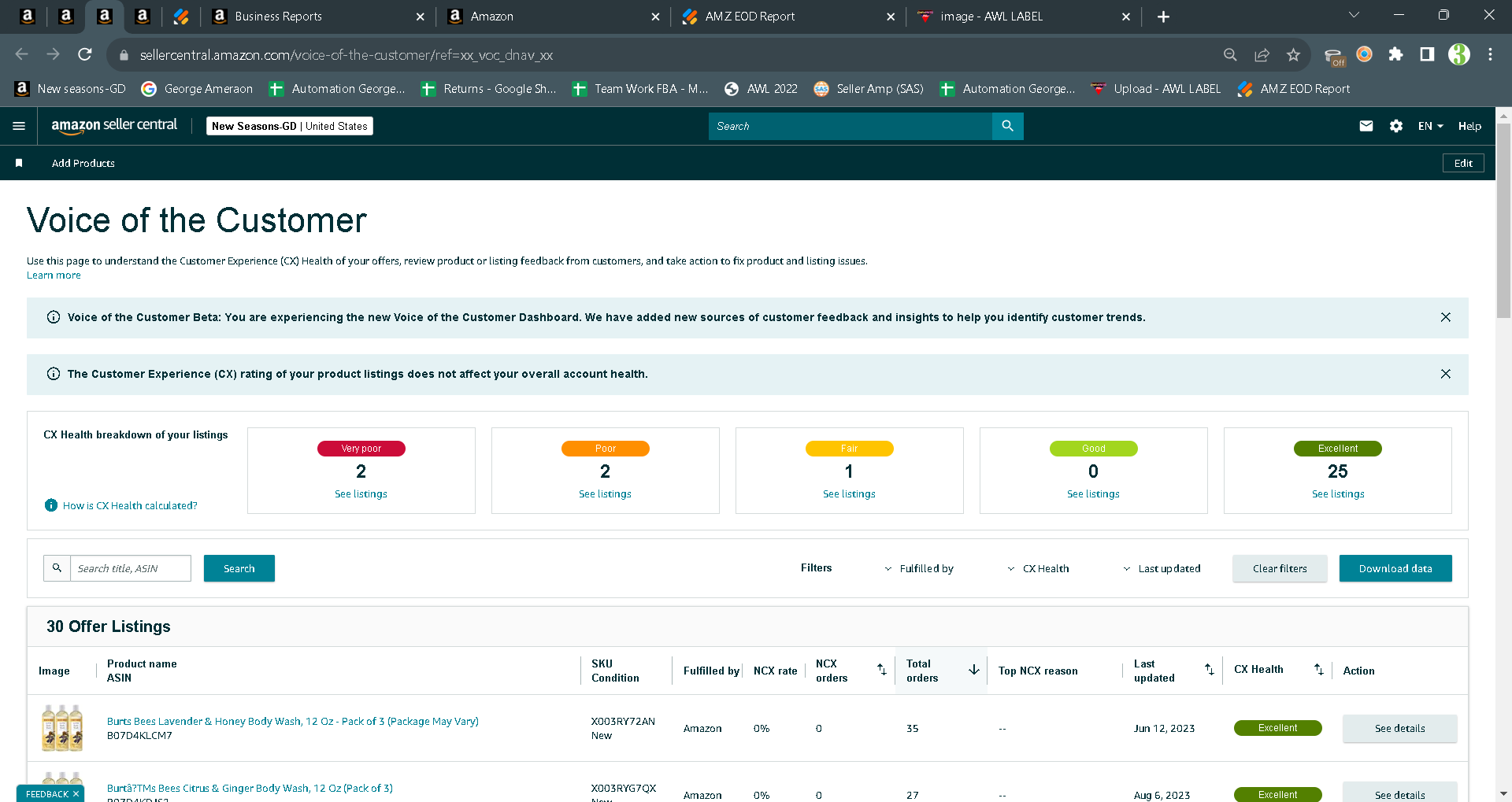
Task: Click the Seller Central search box
Action: pos(850,126)
